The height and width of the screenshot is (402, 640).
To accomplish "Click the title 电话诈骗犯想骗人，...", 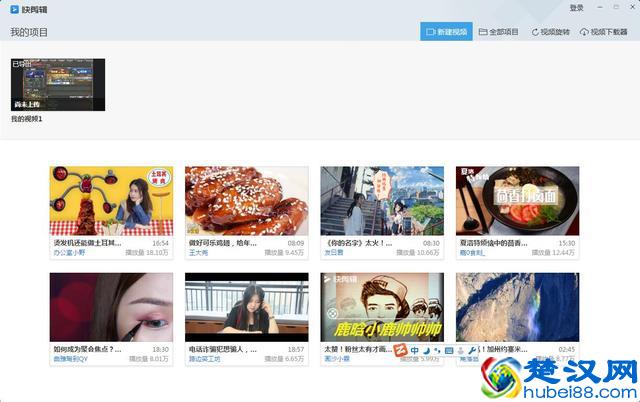I will [x=222, y=349].
